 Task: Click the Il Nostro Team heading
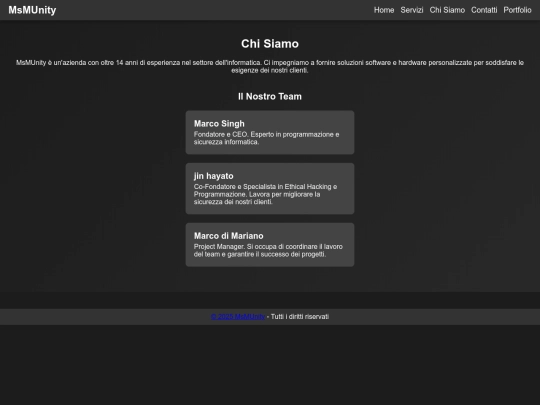270,96
